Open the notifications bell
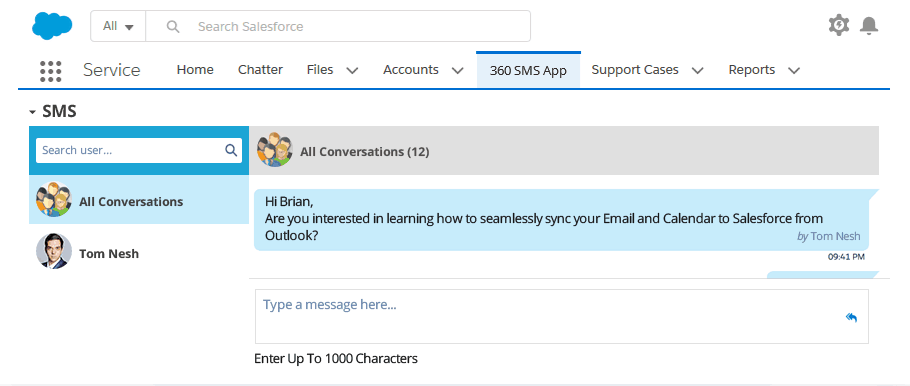This screenshot has width=910, height=386. (x=869, y=26)
